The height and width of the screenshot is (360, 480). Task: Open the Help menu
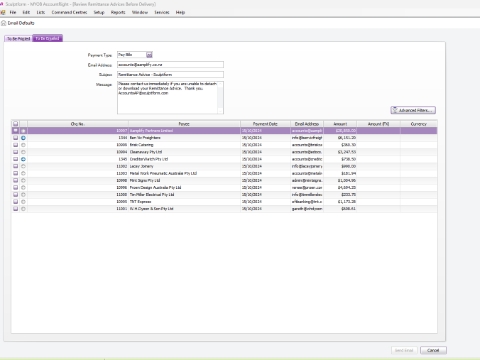click(180, 12)
